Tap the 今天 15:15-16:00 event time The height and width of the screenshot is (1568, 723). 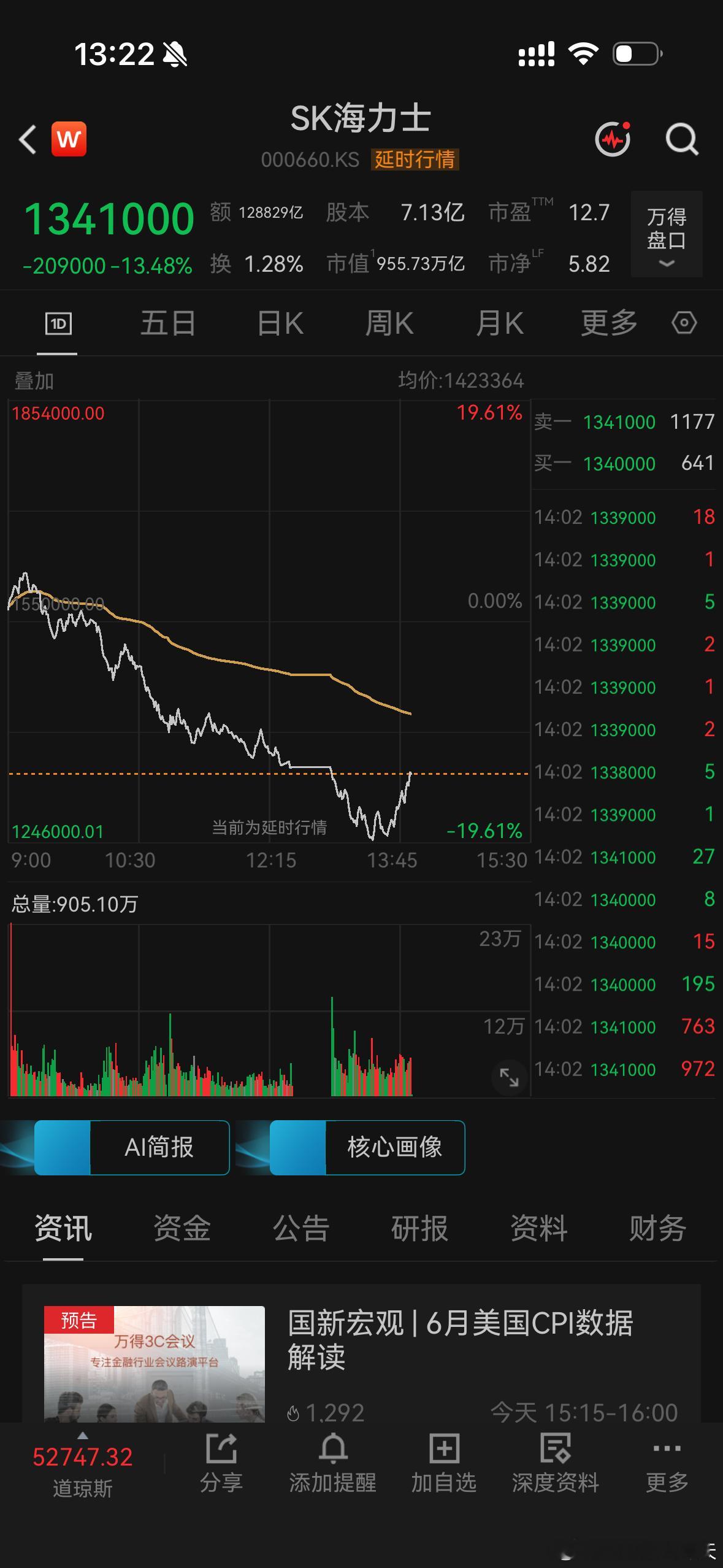[x=584, y=1413]
